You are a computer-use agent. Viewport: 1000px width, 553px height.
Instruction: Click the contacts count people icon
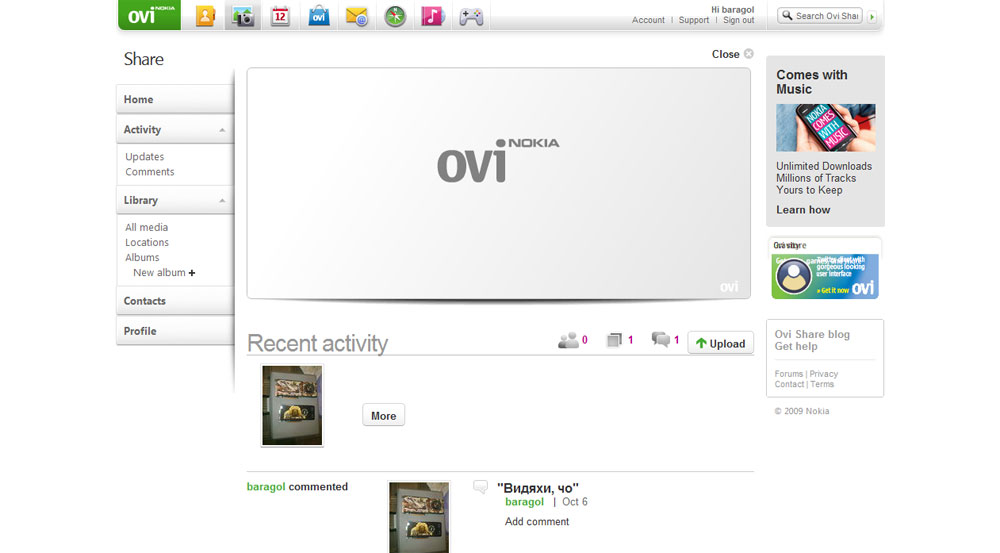(x=568, y=340)
